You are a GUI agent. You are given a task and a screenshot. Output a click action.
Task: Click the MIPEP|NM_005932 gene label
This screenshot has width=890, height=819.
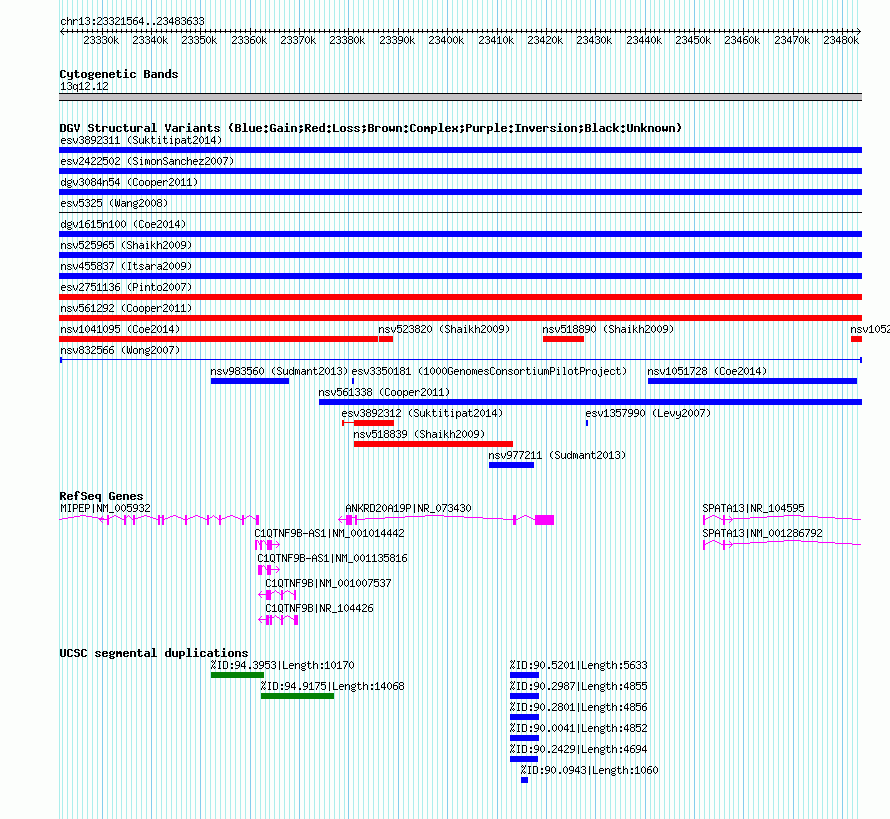[106, 509]
